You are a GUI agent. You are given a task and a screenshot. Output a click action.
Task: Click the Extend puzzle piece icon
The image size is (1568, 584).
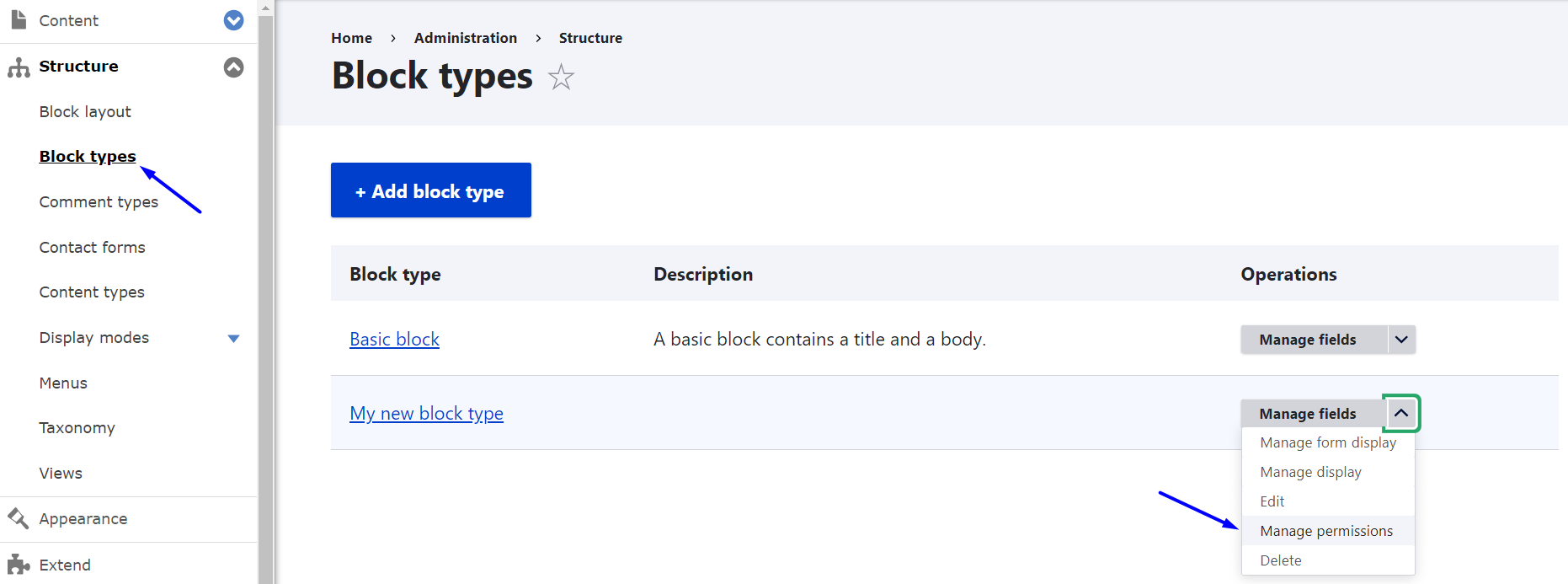click(19, 565)
